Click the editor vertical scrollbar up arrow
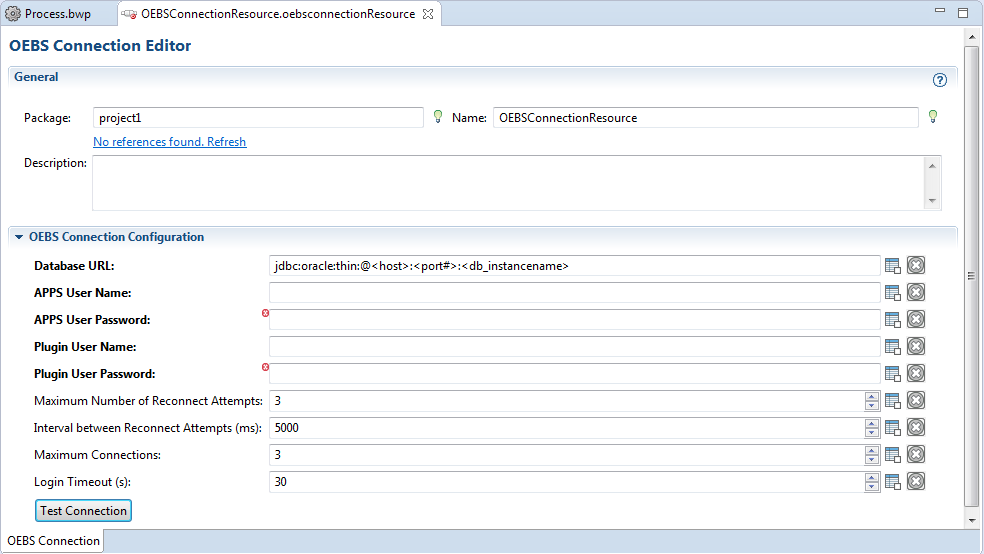Viewport: 984px width, 554px height. (x=971, y=36)
